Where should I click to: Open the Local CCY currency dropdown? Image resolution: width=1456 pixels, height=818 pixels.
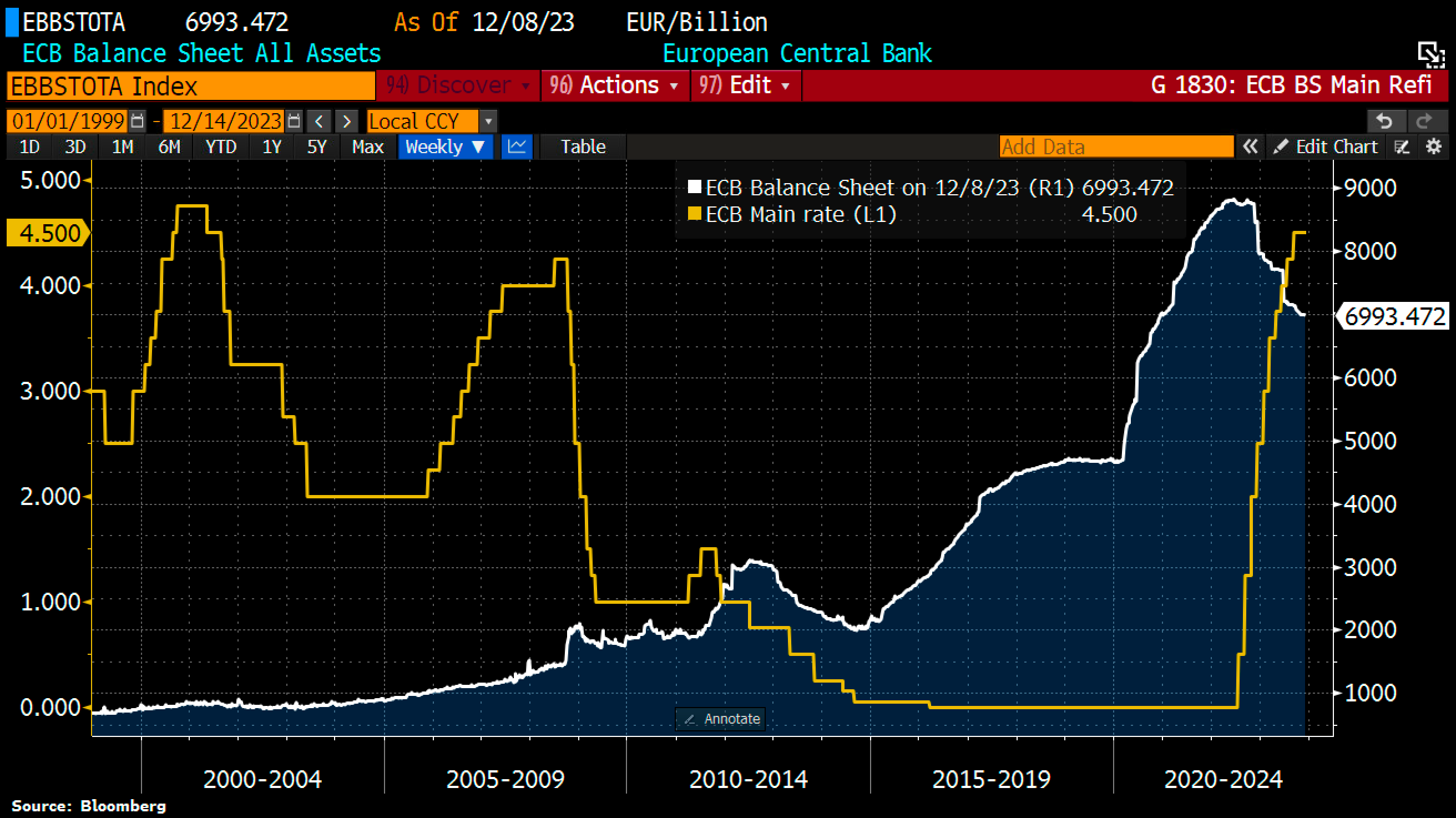[x=488, y=121]
